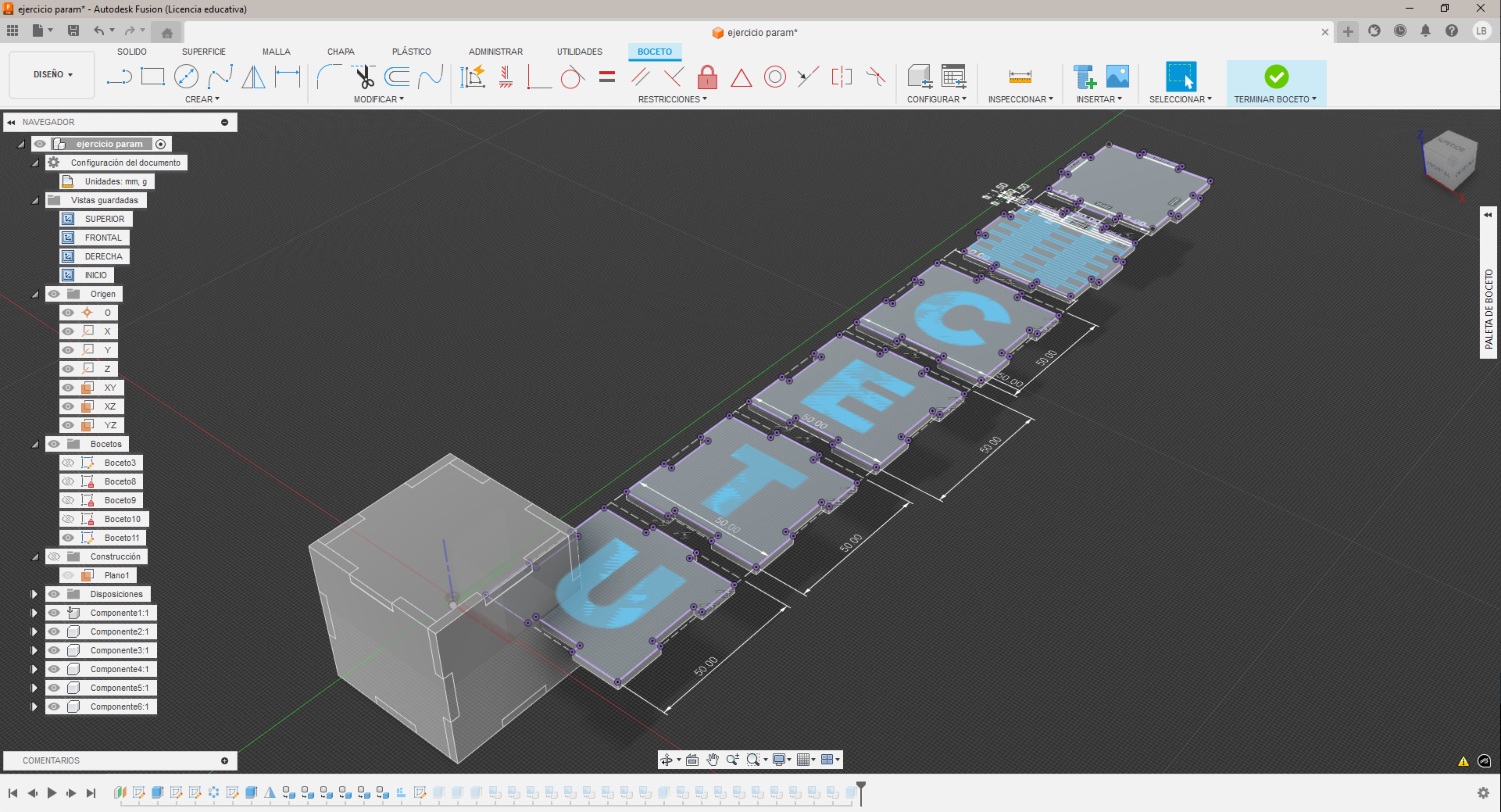Expand the Disposiciones folder
The image size is (1501, 812).
tap(34, 594)
